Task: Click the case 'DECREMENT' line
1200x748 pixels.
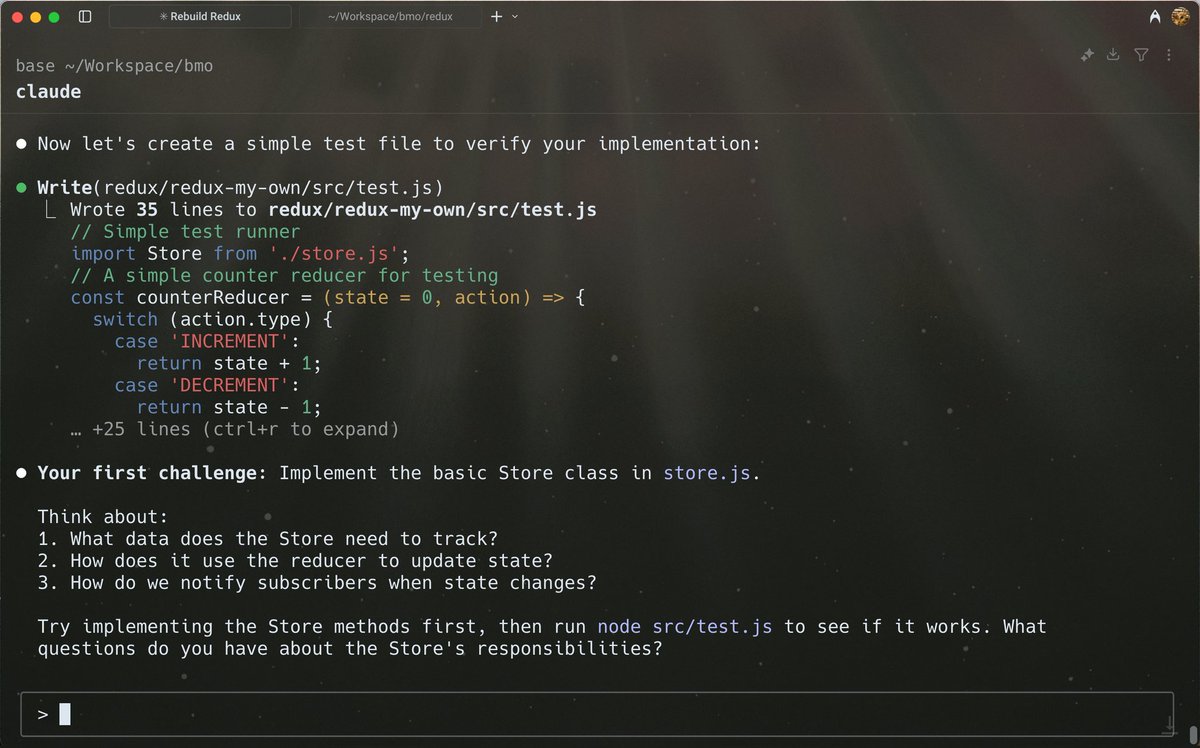Action: [x=207, y=385]
